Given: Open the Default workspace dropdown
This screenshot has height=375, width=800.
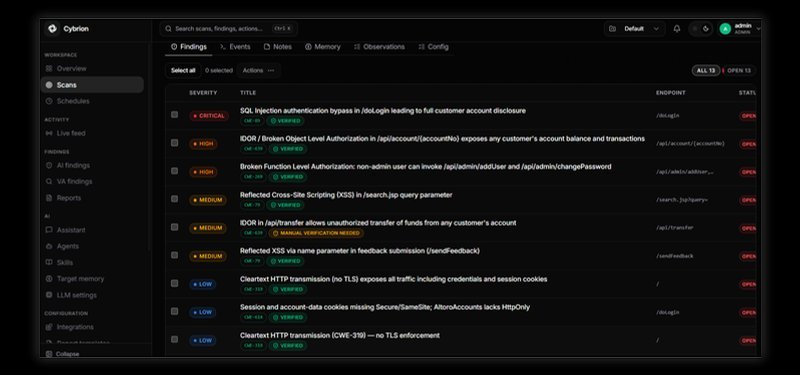Looking at the screenshot, I should (635, 29).
